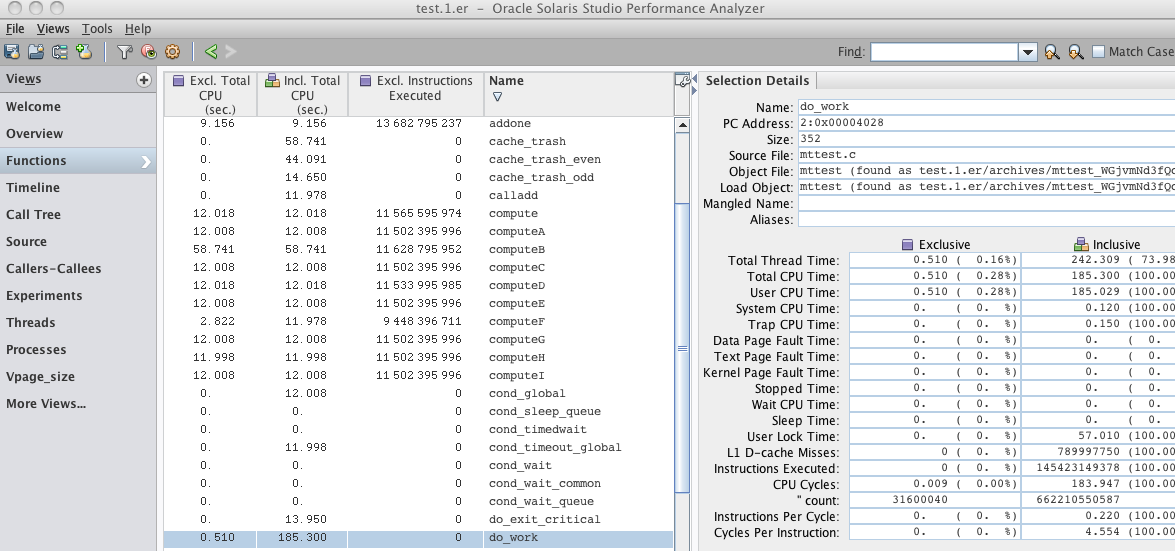The width and height of the screenshot is (1175, 551).
Task: Click into the Find text field
Action: pyautogui.click(x=944, y=52)
